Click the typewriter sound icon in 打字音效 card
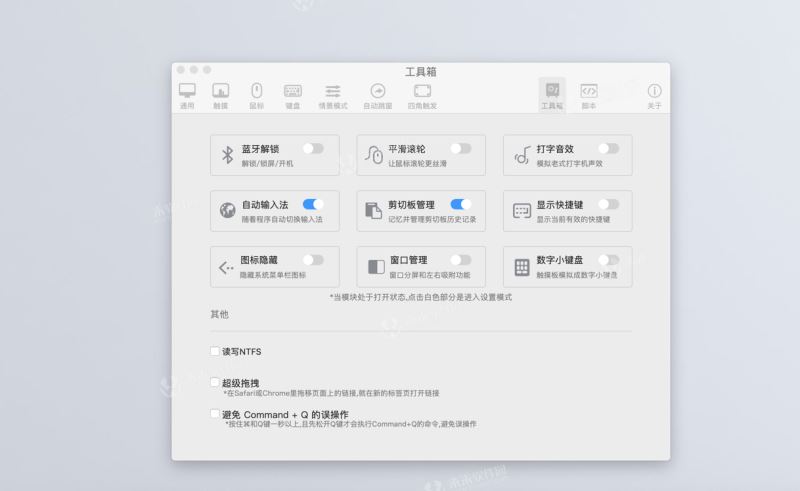The image size is (800, 491). (521, 155)
